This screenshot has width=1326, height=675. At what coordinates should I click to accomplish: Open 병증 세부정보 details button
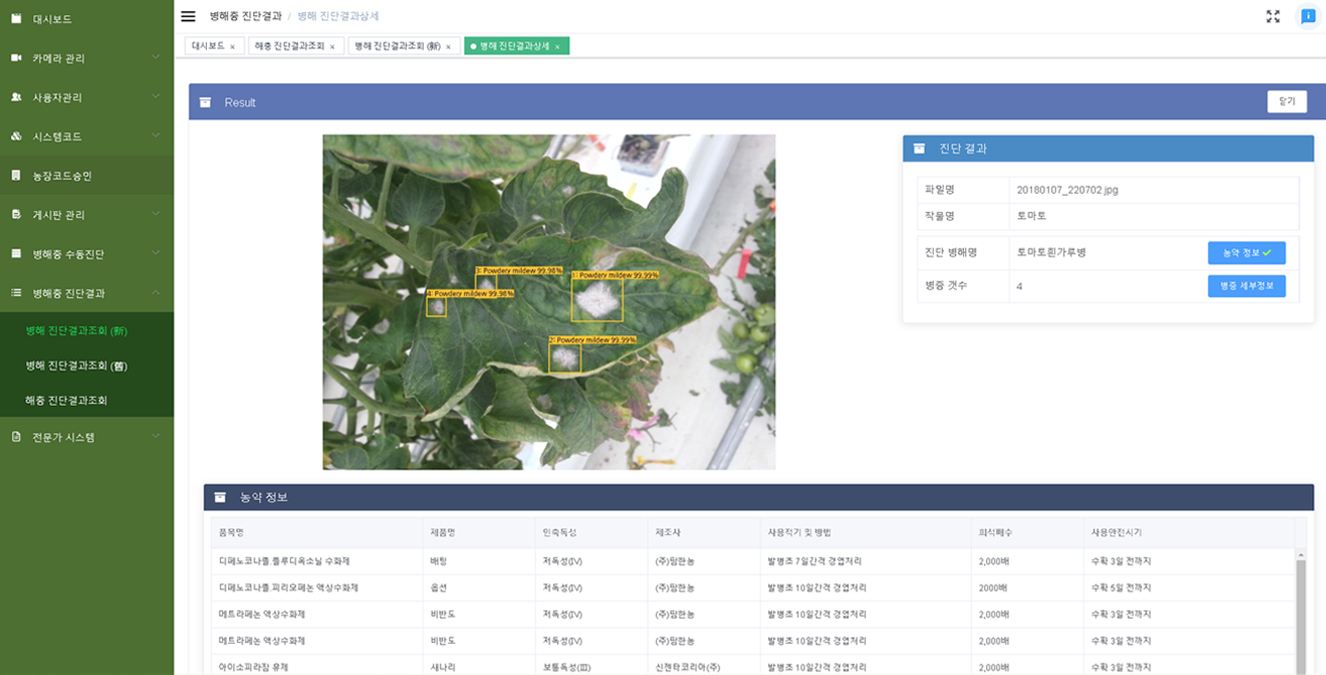[1246, 286]
